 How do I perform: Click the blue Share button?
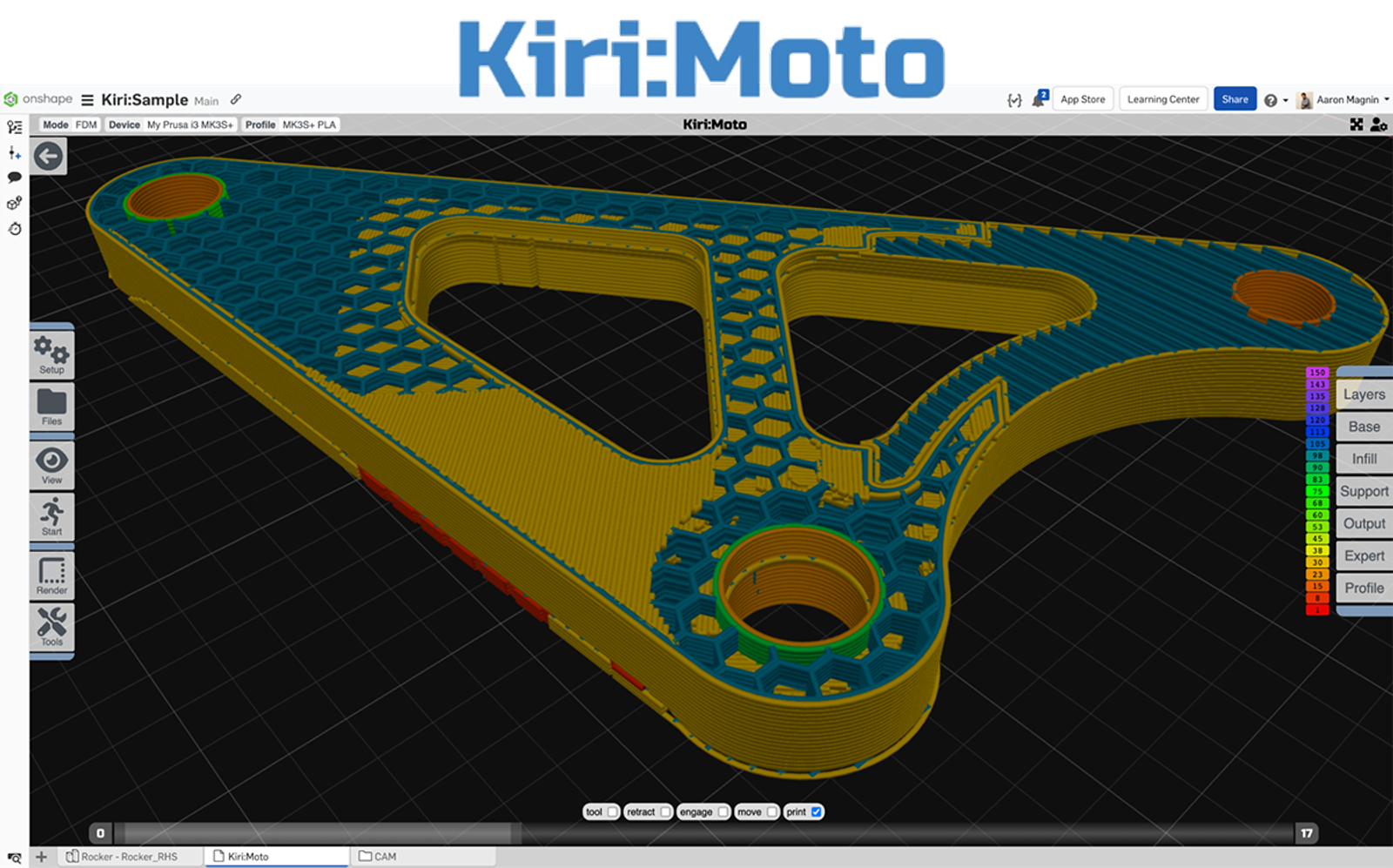click(x=1235, y=99)
